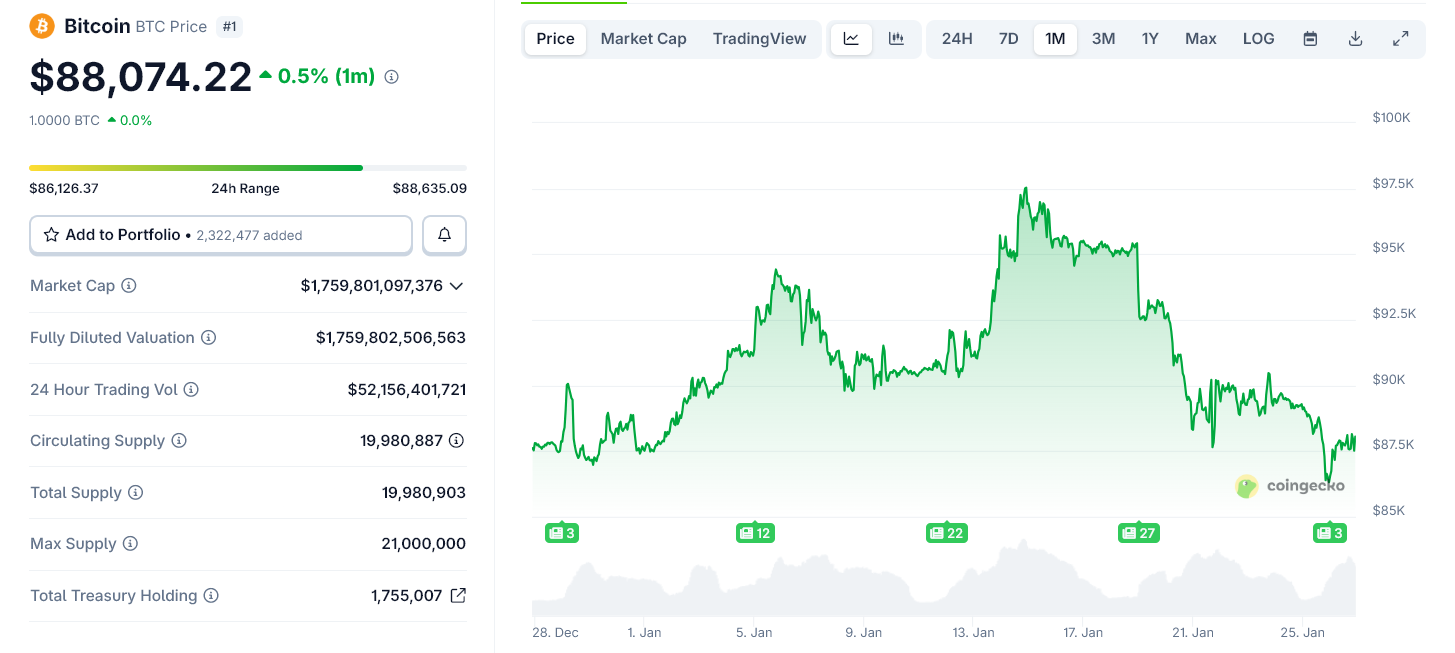This screenshot has height=653, width=1455.
Task: Open the calendar date range picker
Action: tap(1310, 39)
